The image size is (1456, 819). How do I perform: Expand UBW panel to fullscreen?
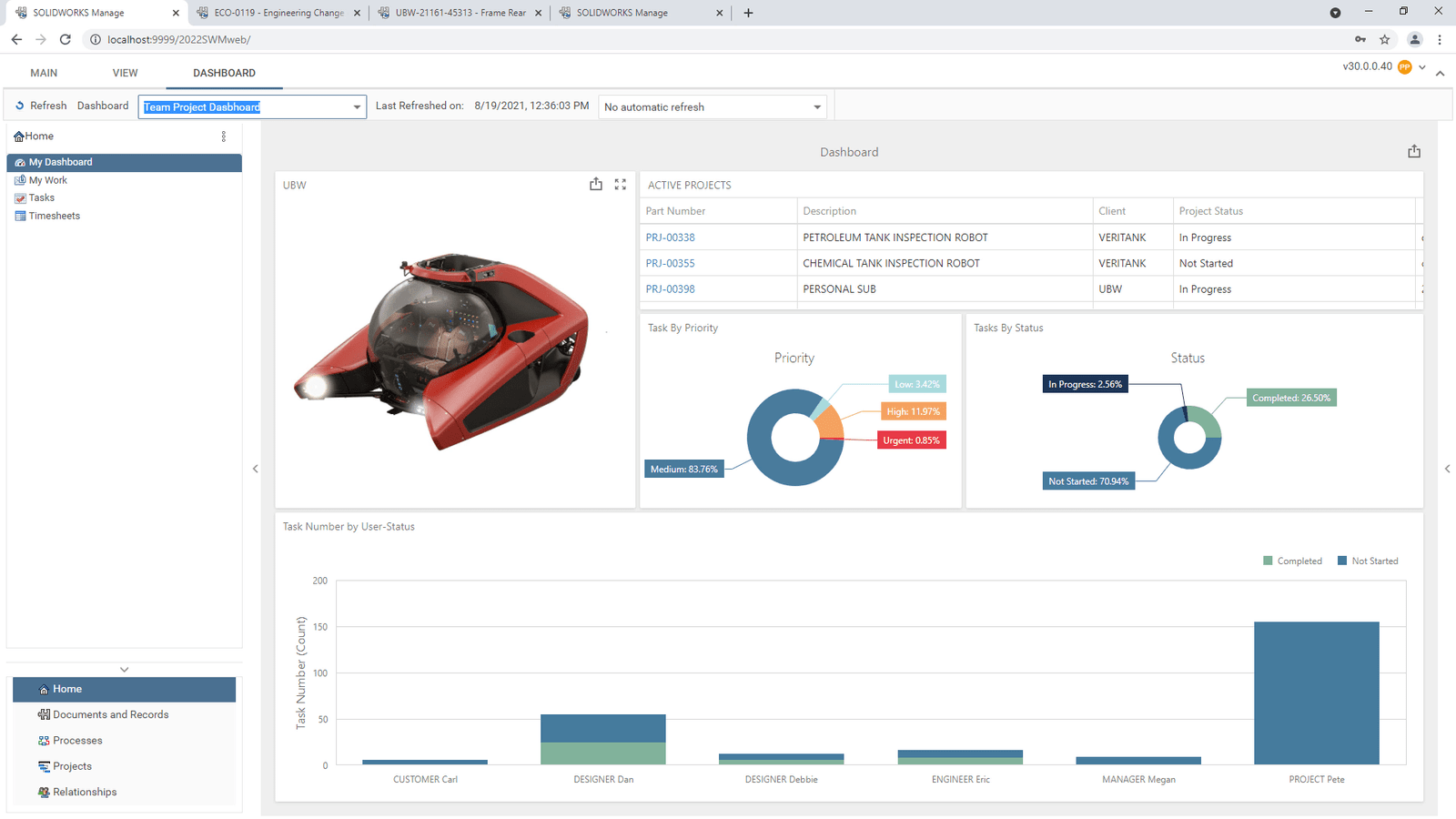tap(621, 185)
